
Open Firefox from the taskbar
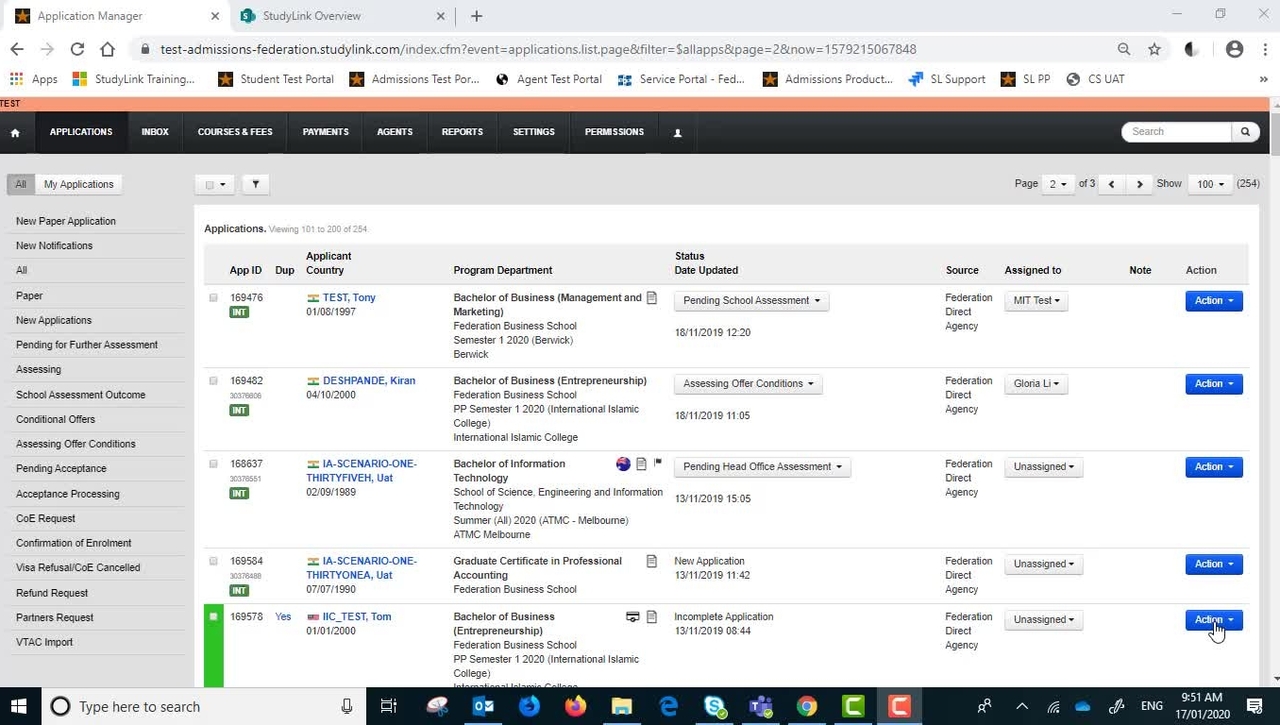[x=575, y=707]
